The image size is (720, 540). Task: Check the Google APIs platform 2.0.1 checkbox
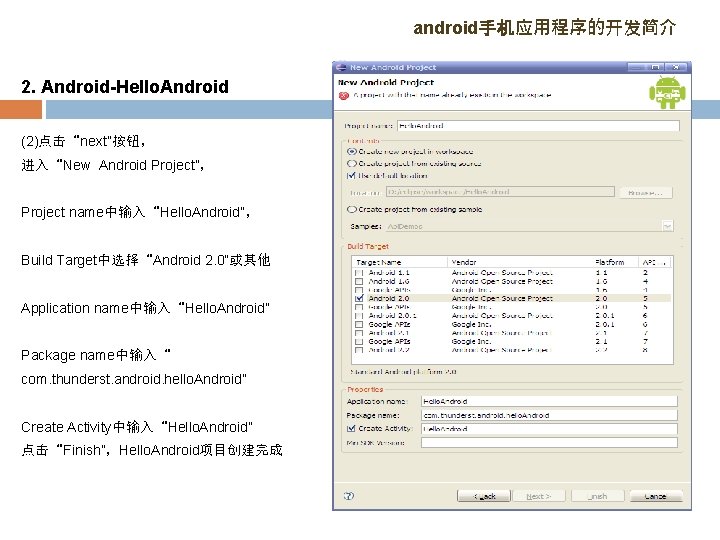click(359, 324)
